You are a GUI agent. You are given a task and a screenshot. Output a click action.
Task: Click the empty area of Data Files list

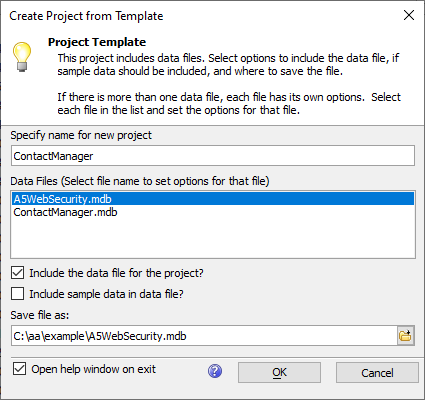pyautogui.click(x=213, y=238)
